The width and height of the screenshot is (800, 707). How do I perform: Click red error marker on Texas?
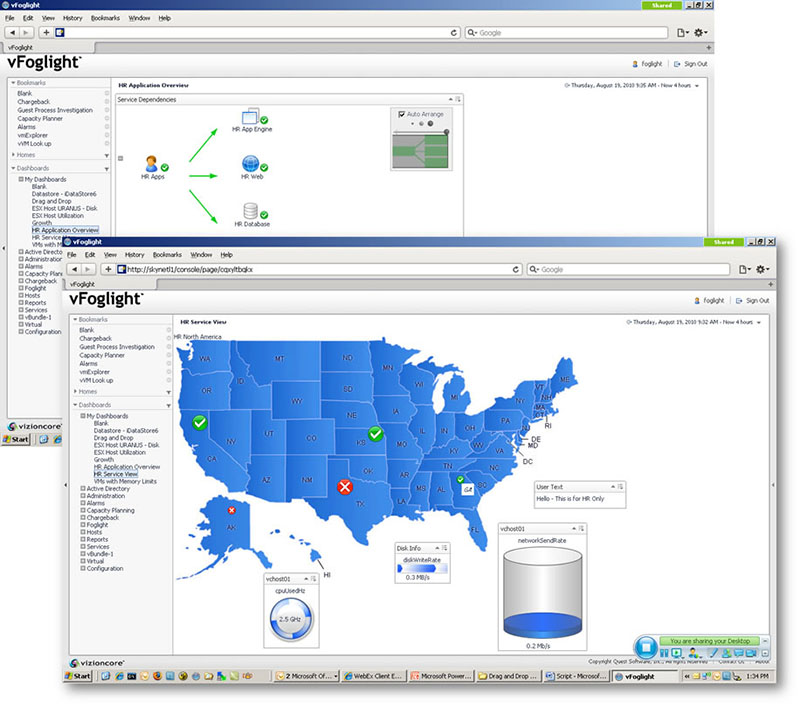345,487
